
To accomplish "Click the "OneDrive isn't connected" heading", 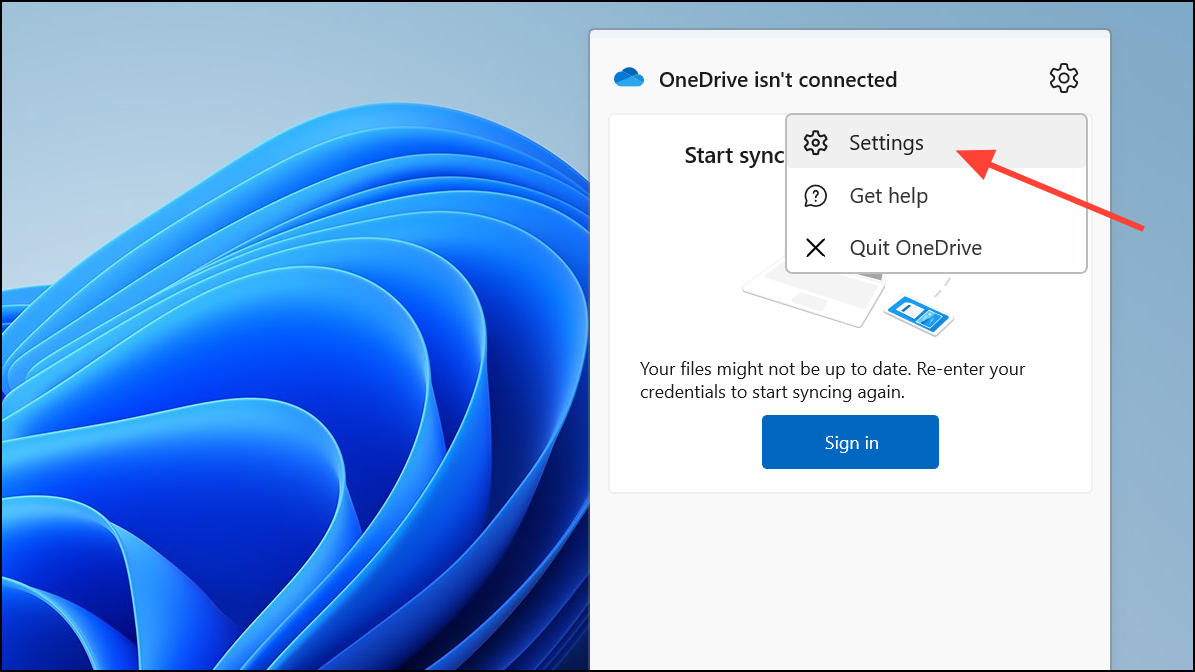I will click(x=777, y=79).
